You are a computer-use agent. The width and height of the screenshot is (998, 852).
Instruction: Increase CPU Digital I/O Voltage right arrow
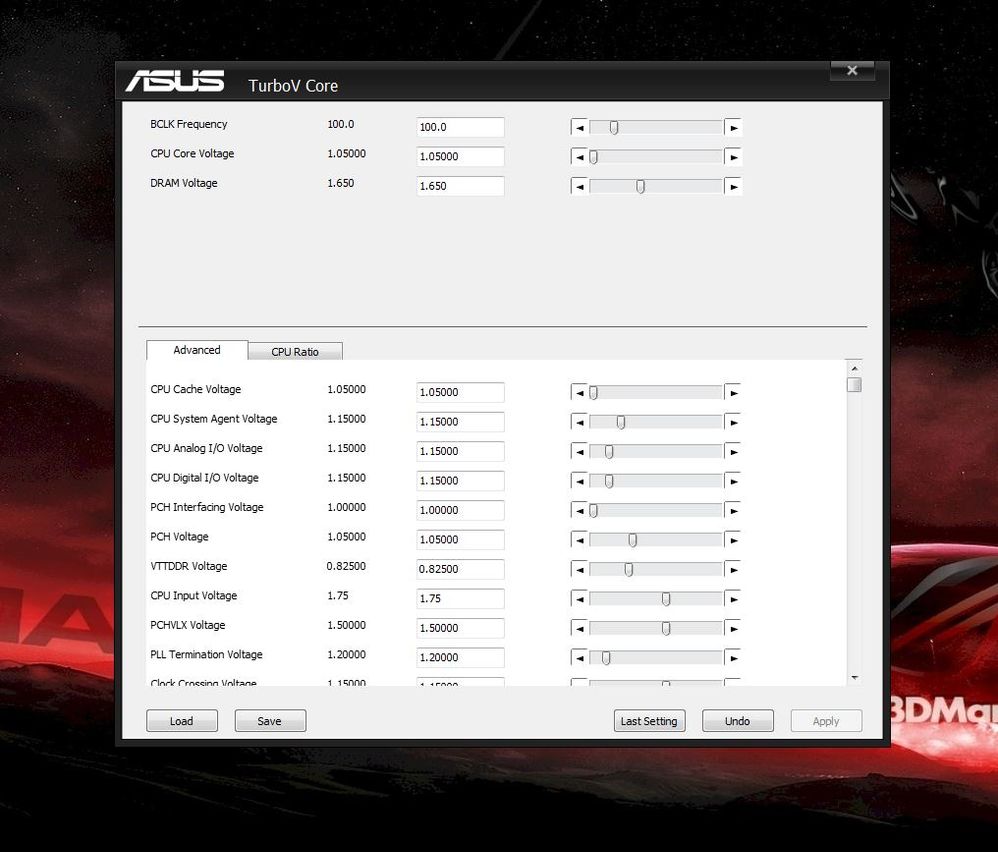tap(733, 481)
